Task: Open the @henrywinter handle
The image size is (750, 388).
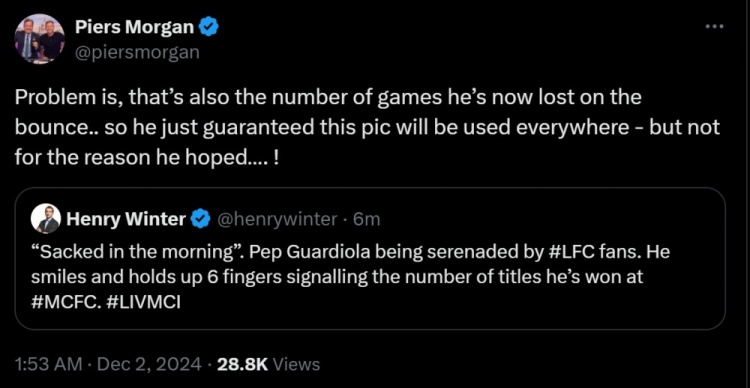Action: point(277,220)
